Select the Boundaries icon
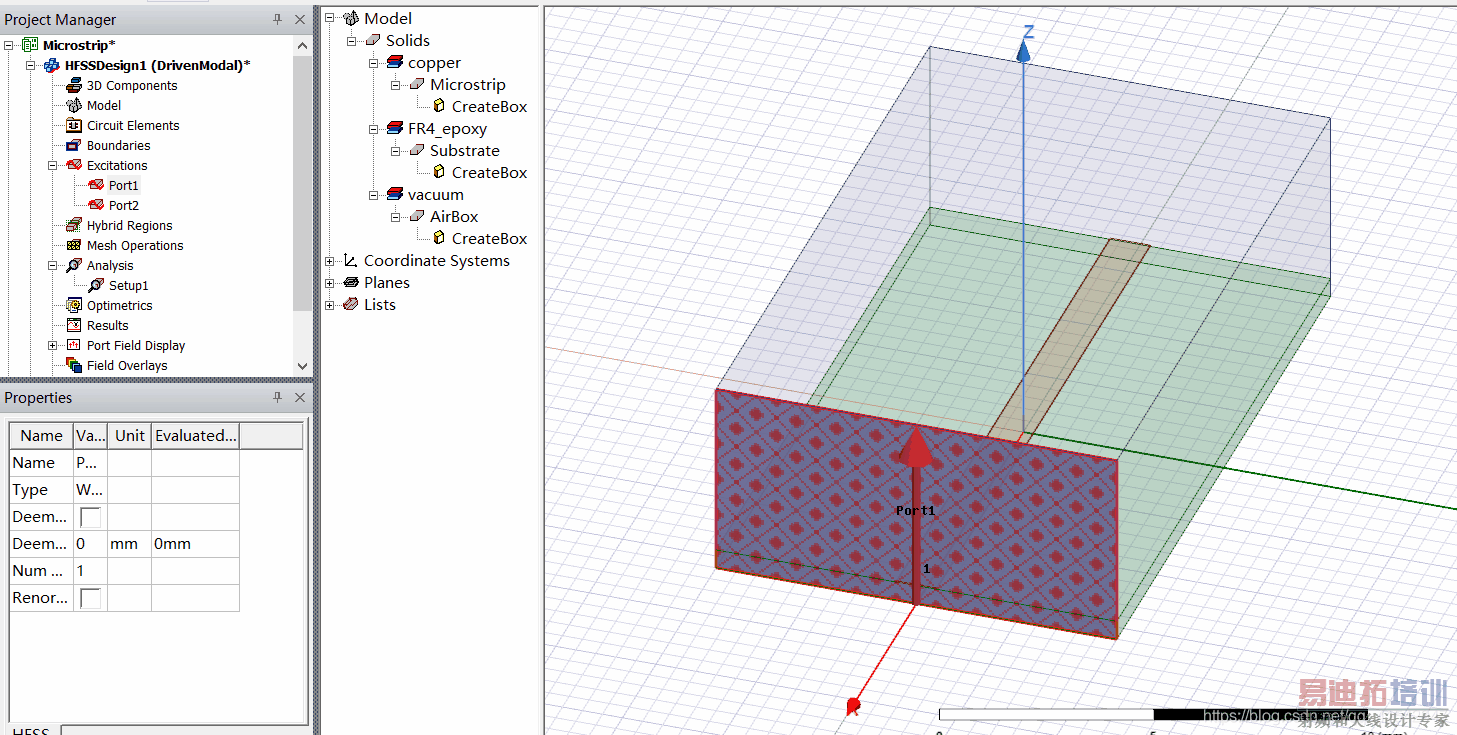Viewport: 1457px width, 735px height. (x=74, y=145)
